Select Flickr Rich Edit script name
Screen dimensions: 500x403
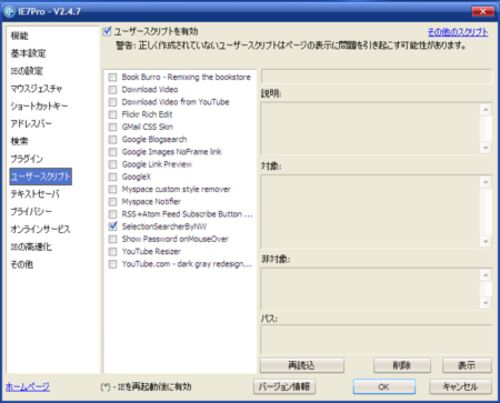click(x=147, y=115)
